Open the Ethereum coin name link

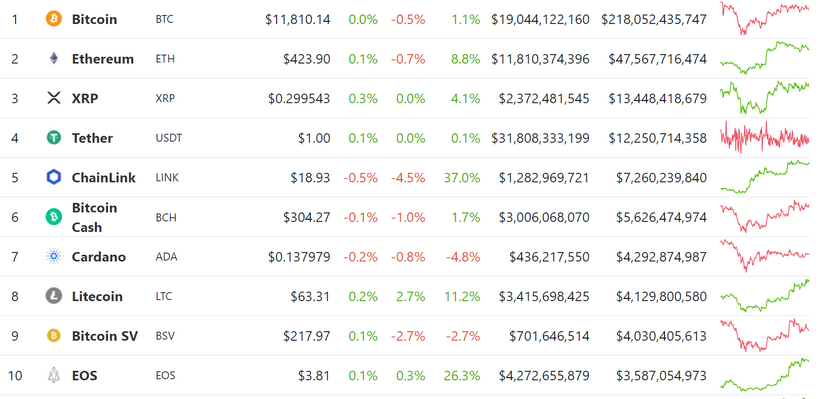click(x=102, y=59)
